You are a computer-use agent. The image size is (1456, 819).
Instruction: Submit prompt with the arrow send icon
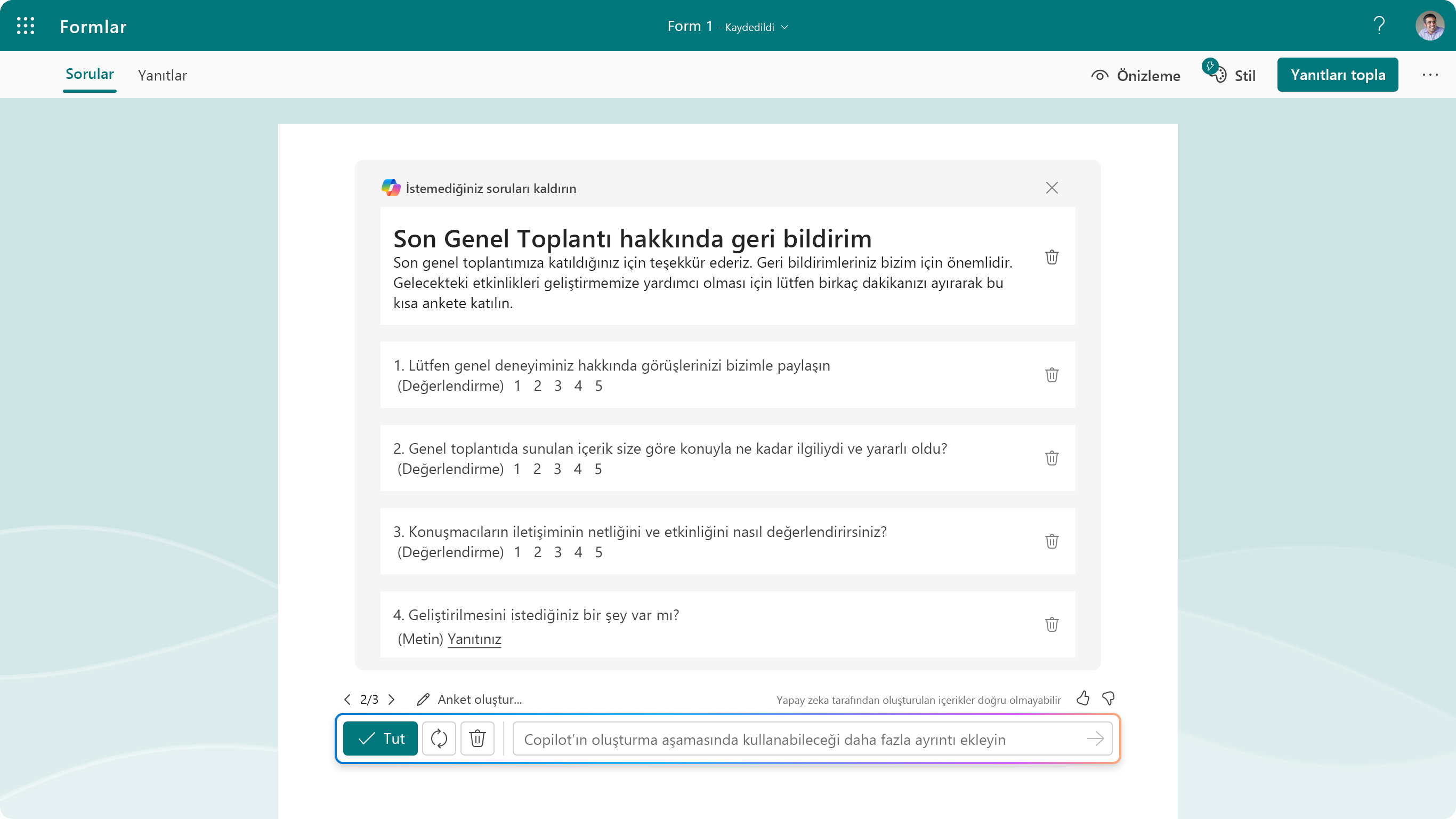[1095, 738]
